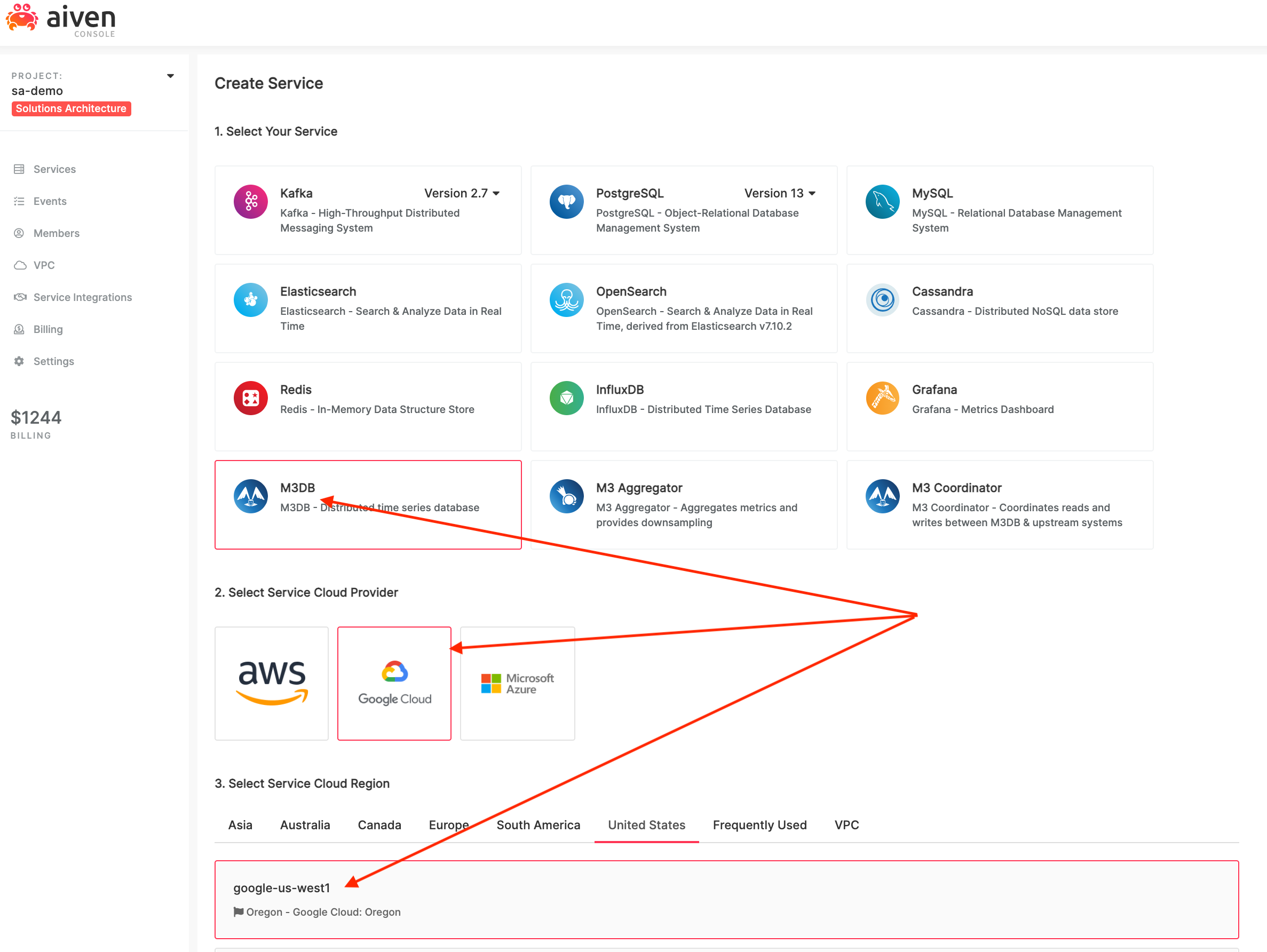Screen dimensions: 1267x952
Task: Click the M3 Coordinator icon
Action: click(883, 496)
